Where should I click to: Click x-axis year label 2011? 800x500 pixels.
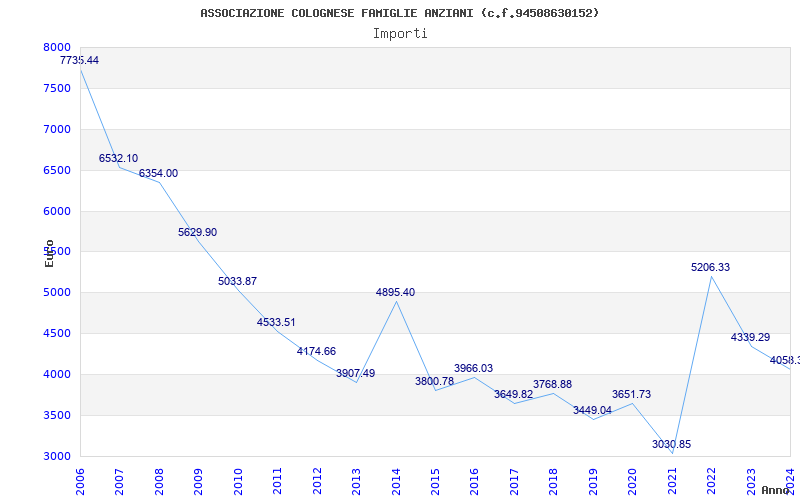click(278, 481)
